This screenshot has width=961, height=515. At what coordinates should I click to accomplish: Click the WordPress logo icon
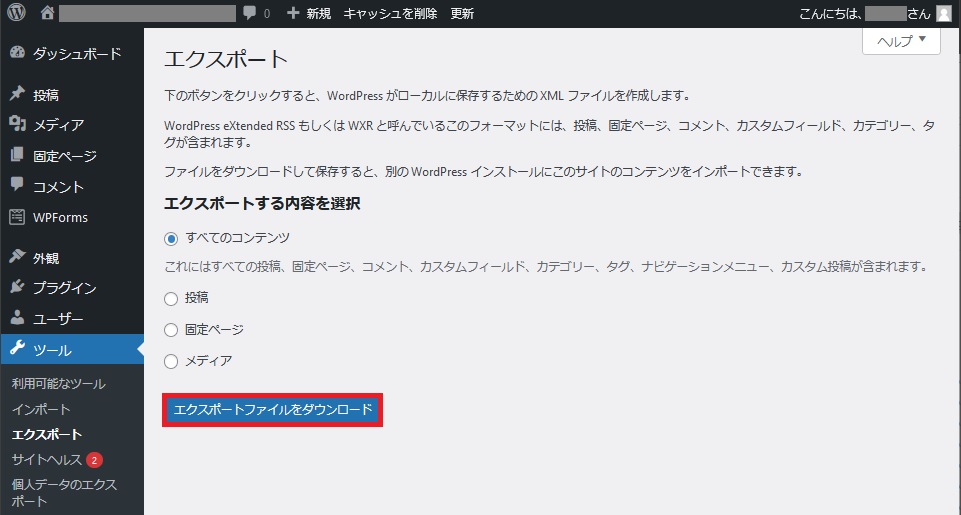point(16,12)
